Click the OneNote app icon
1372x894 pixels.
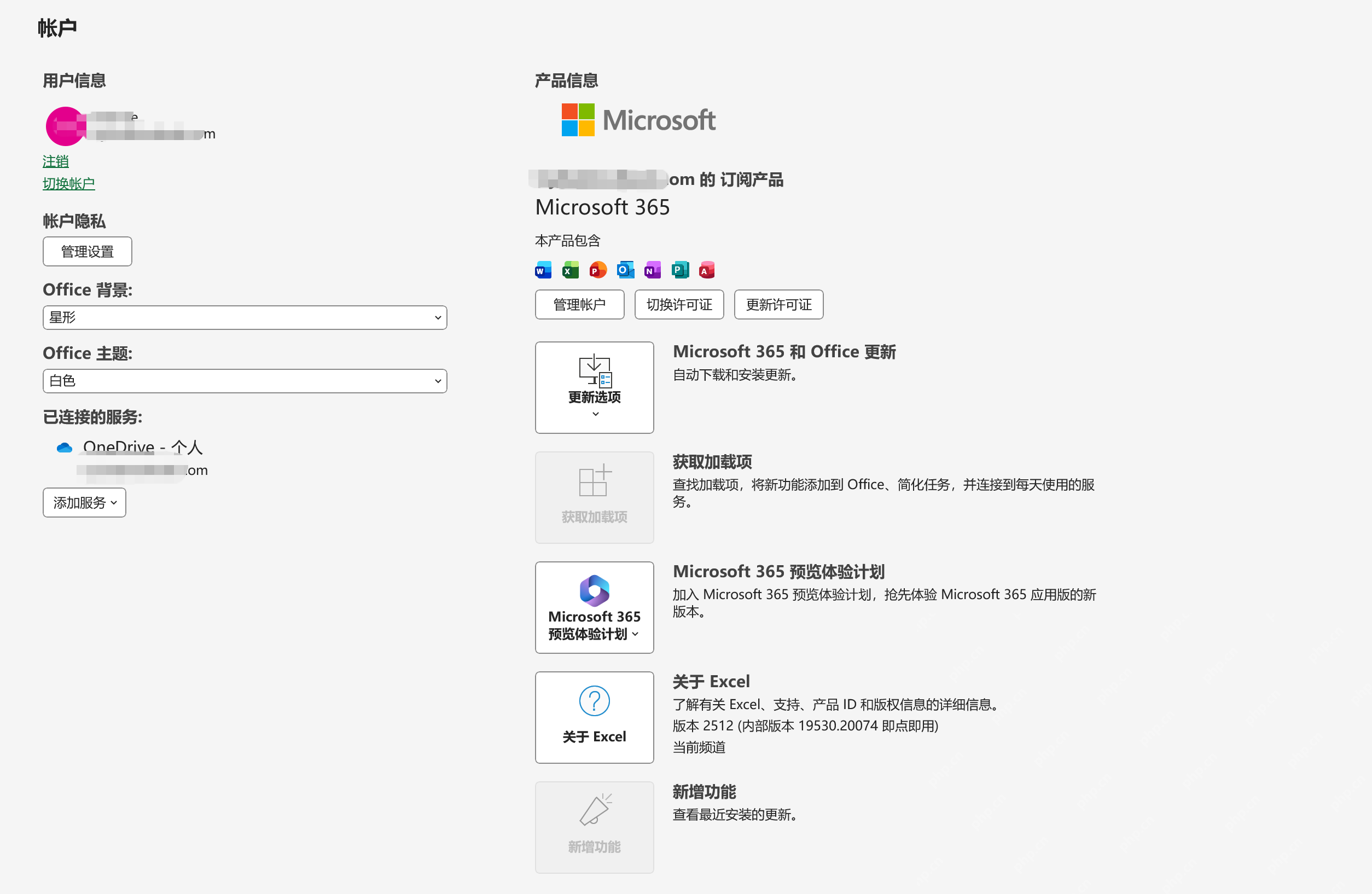pyautogui.click(x=653, y=270)
